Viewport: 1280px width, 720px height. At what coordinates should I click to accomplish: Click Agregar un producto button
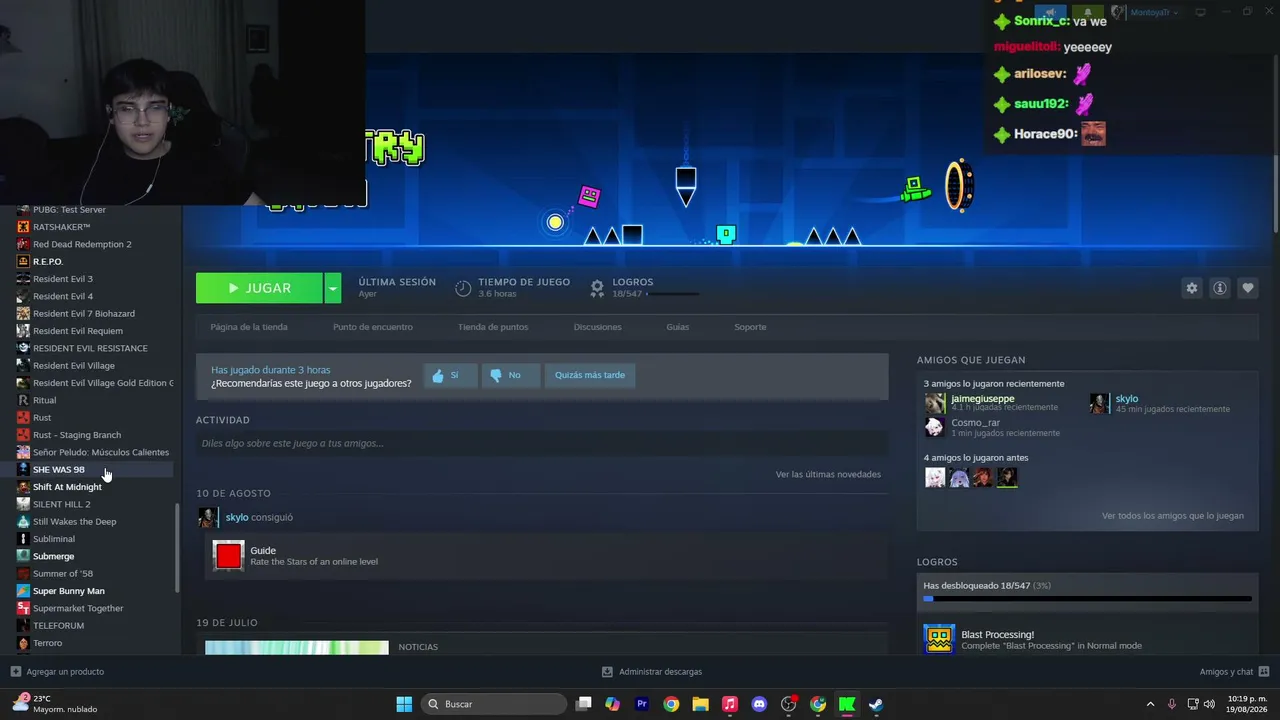point(57,672)
